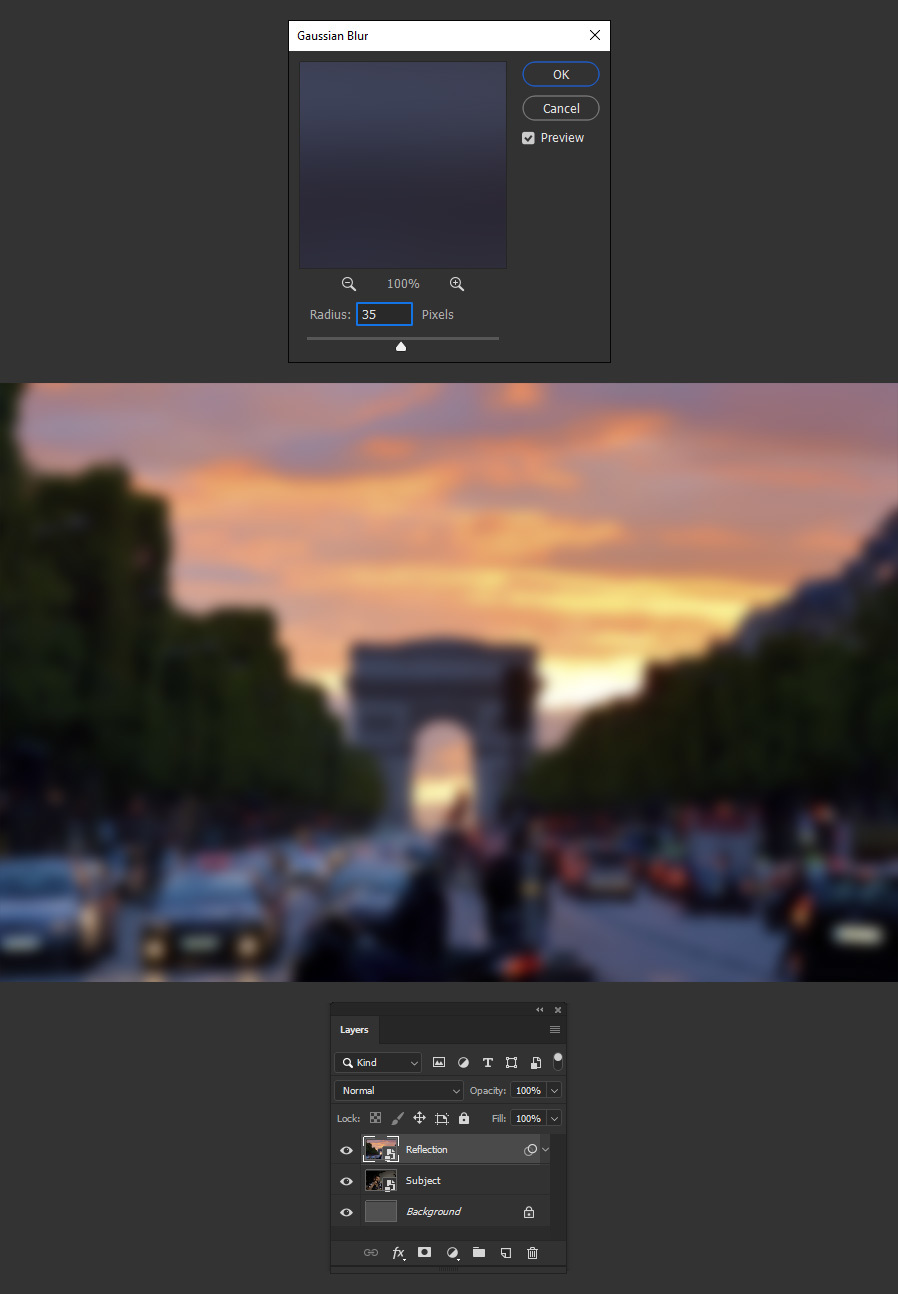Screen dimensions: 898x1294
Task: Click the Radius slider handle
Action: click(x=401, y=347)
